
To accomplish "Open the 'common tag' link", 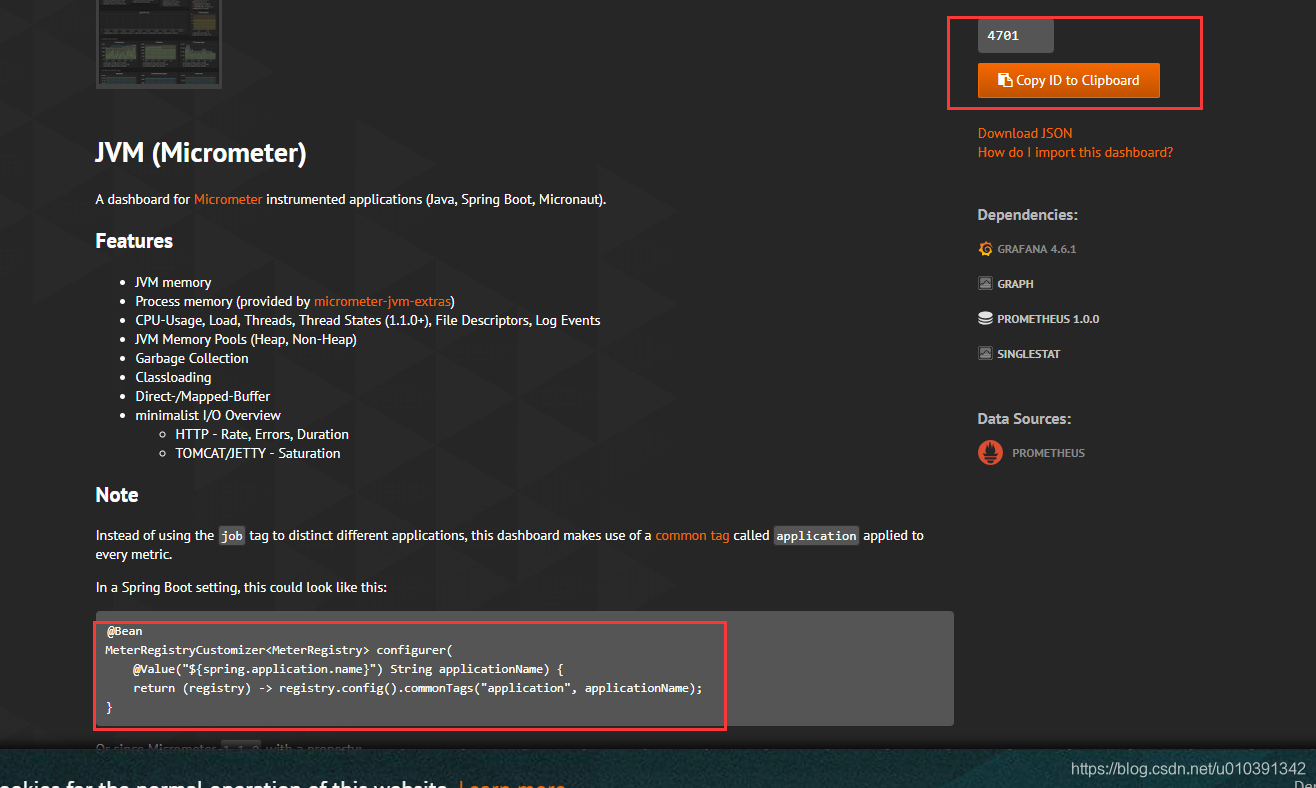I will [692, 535].
